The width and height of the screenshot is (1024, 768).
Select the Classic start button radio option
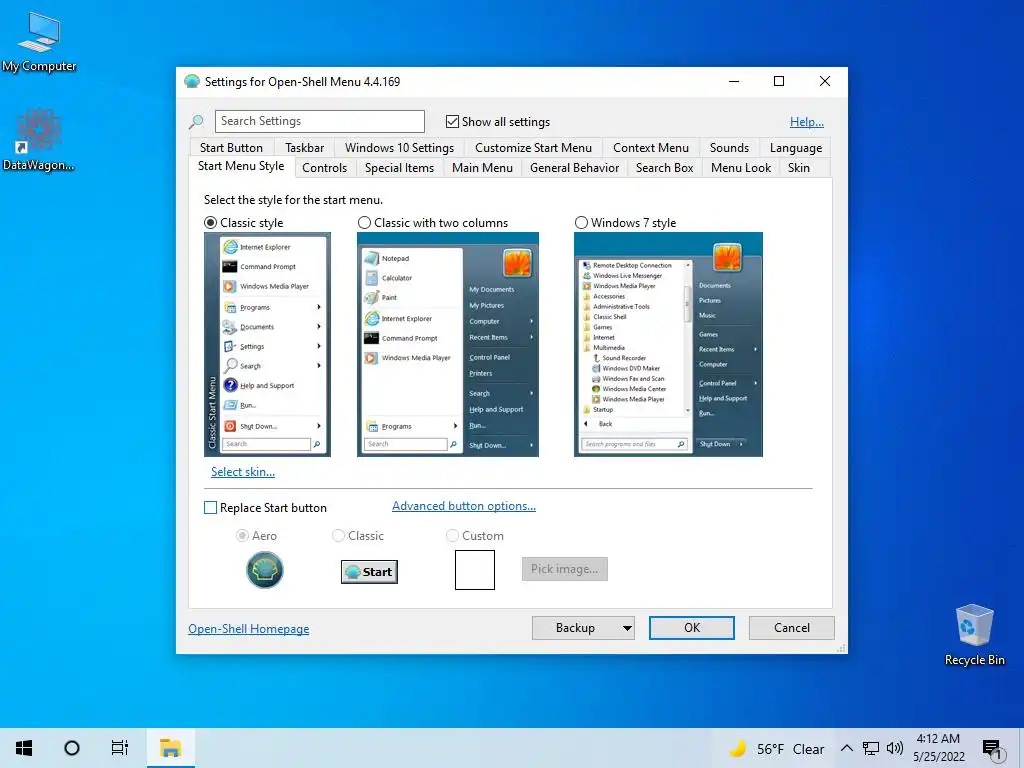pyautogui.click(x=338, y=536)
